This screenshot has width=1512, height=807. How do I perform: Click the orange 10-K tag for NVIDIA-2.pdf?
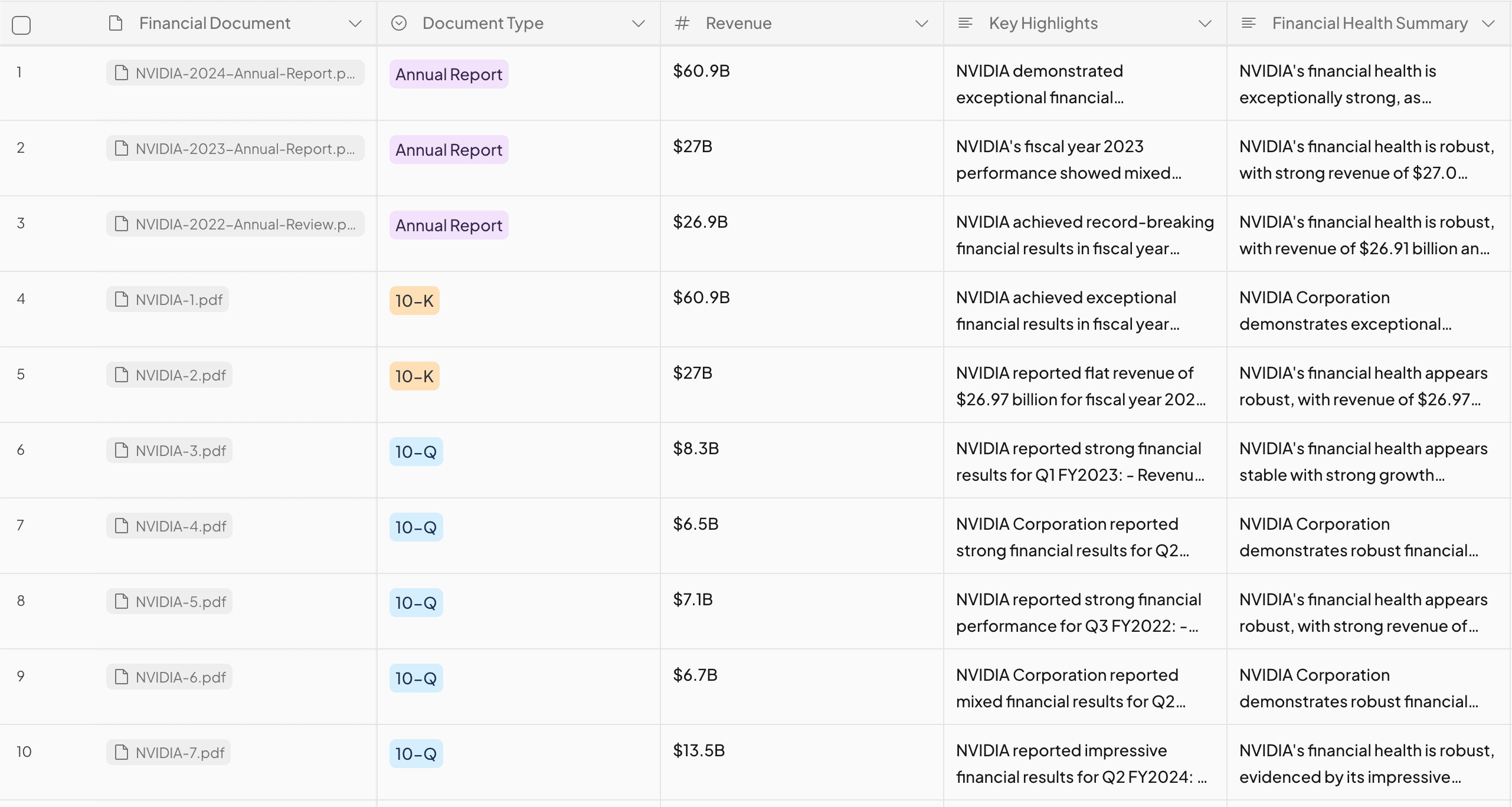(414, 376)
